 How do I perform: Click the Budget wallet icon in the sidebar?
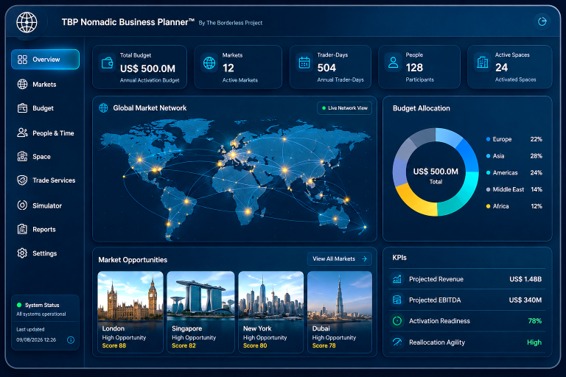click(22, 108)
